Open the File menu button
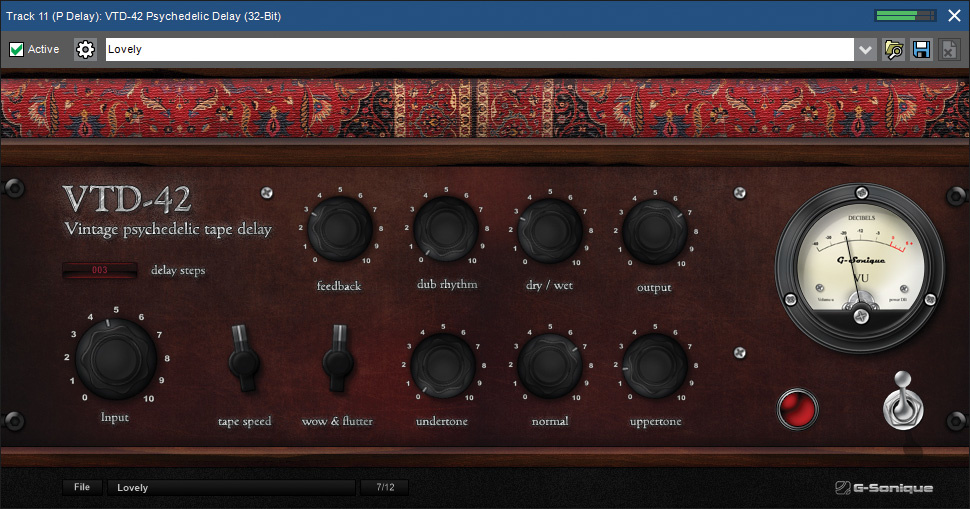The image size is (970, 509). pyautogui.click(x=82, y=487)
